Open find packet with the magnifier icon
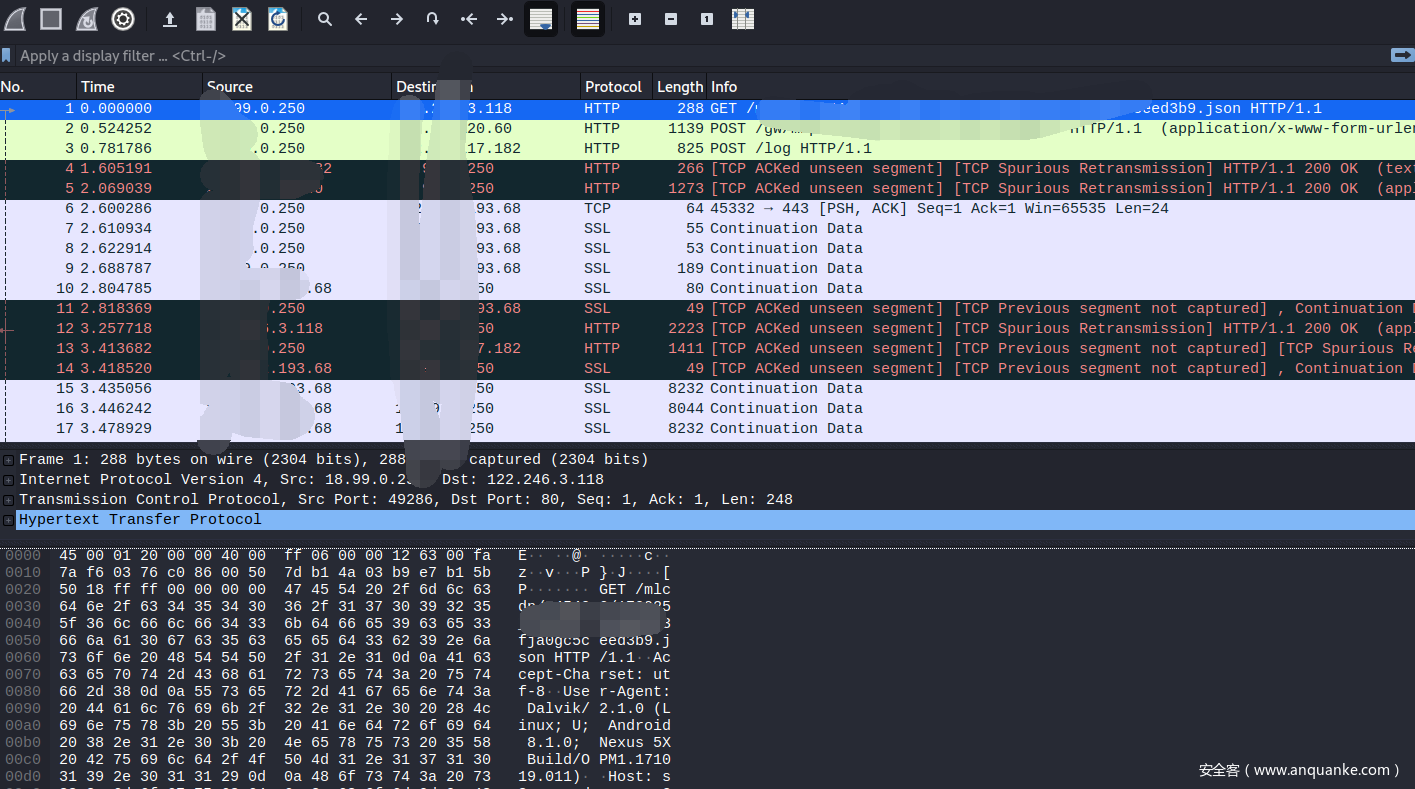 pos(325,18)
